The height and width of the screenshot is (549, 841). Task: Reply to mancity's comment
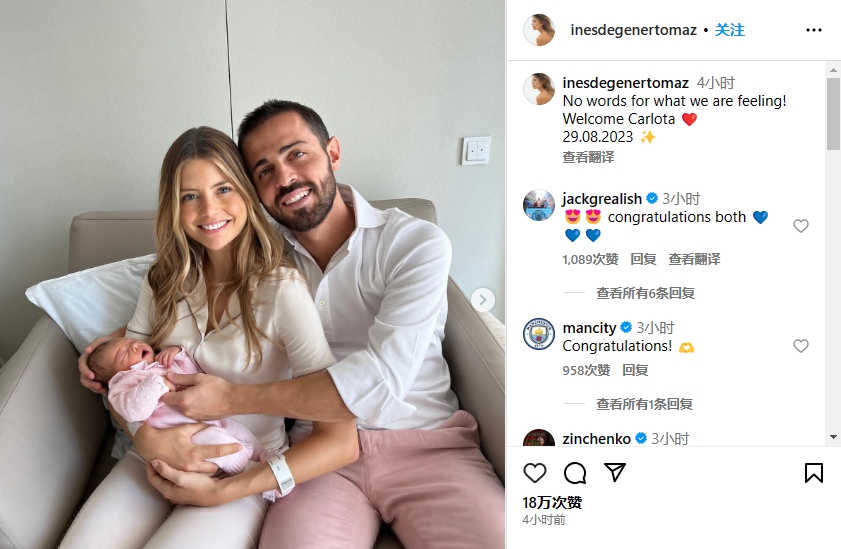(x=635, y=370)
